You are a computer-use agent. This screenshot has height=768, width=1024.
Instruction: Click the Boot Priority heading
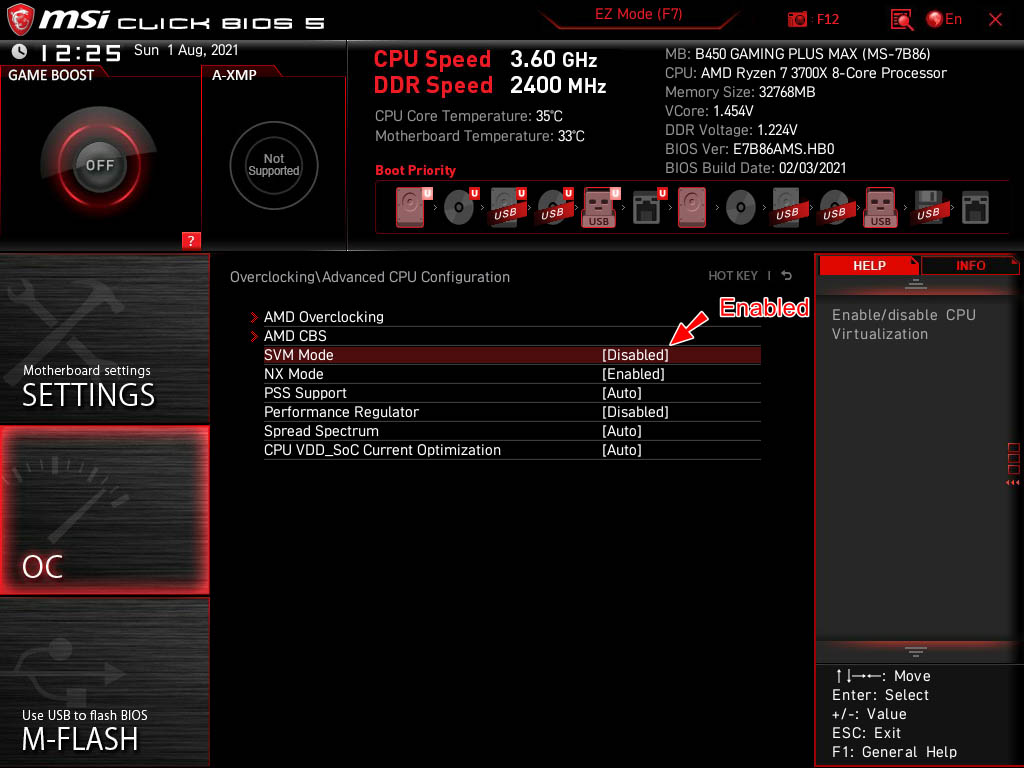415,170
